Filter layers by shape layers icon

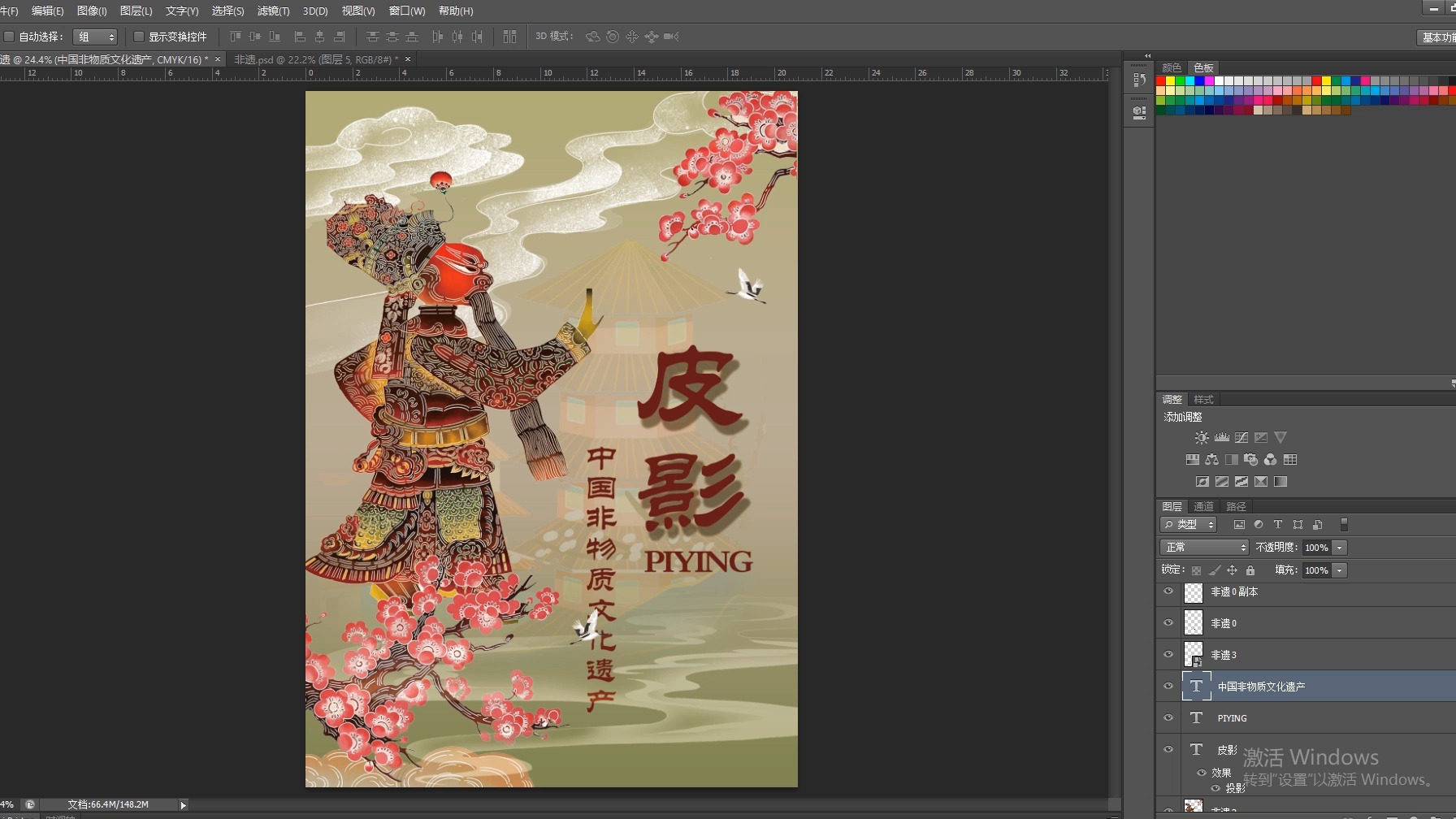pyautogui.click(x=1298, y=525)
